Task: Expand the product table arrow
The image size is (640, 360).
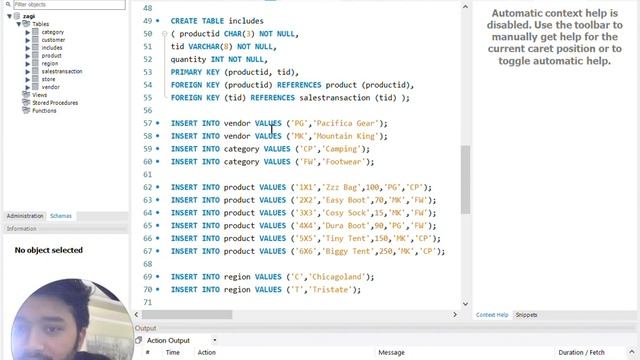Action: 28,56
